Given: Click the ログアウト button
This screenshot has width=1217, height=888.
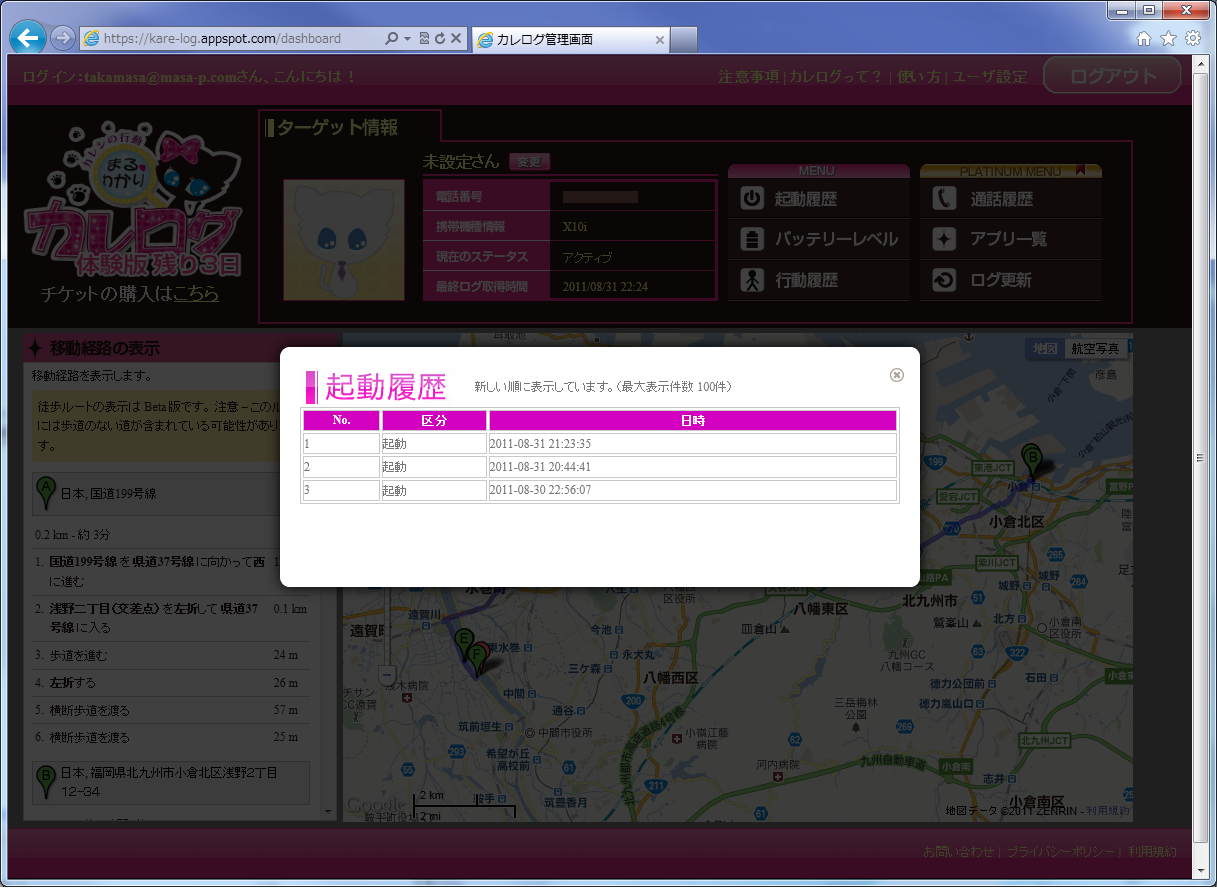Looking at the screenshot, I should pos(1112,76).
